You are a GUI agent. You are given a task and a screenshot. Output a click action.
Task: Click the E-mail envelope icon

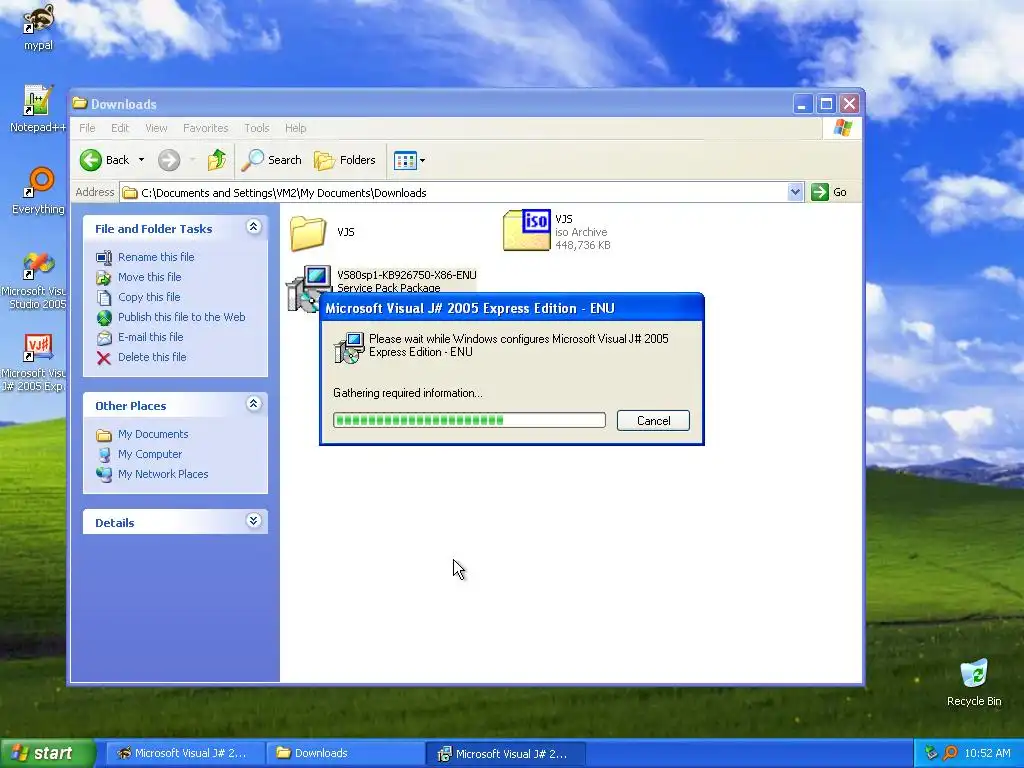tap(104, 338)
